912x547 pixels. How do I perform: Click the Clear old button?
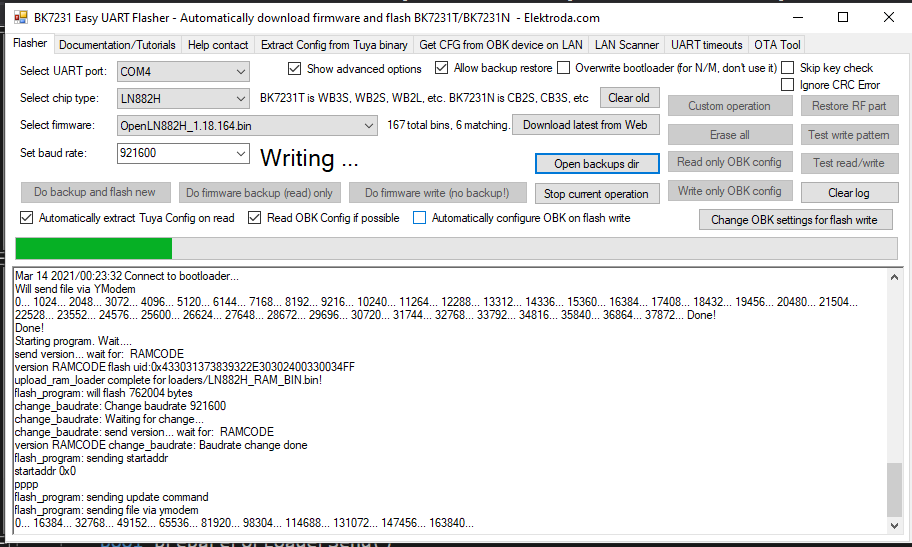629,98
